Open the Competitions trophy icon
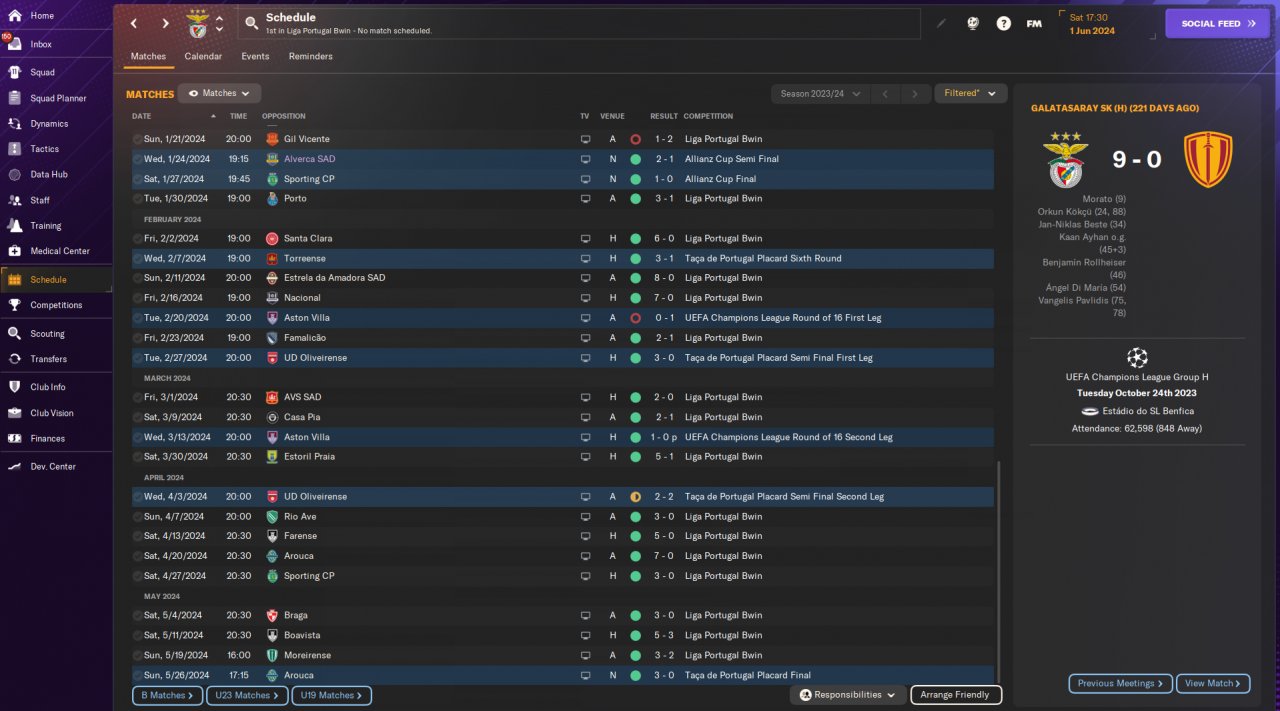This screenshot has width=1280, height=711. pyautogui.click(x=14, y=305)
